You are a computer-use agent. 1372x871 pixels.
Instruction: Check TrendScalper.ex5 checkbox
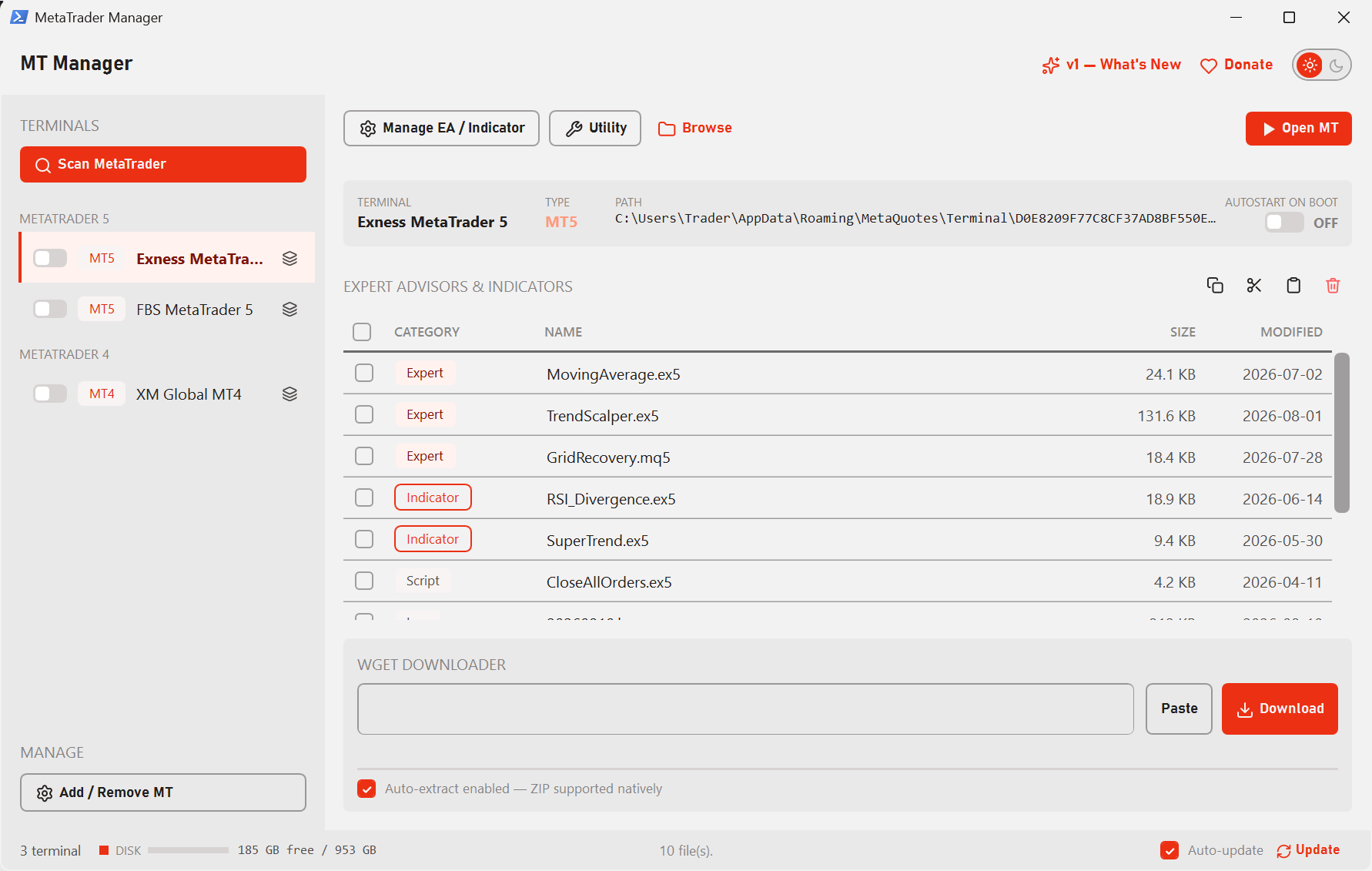coord(364,414)
